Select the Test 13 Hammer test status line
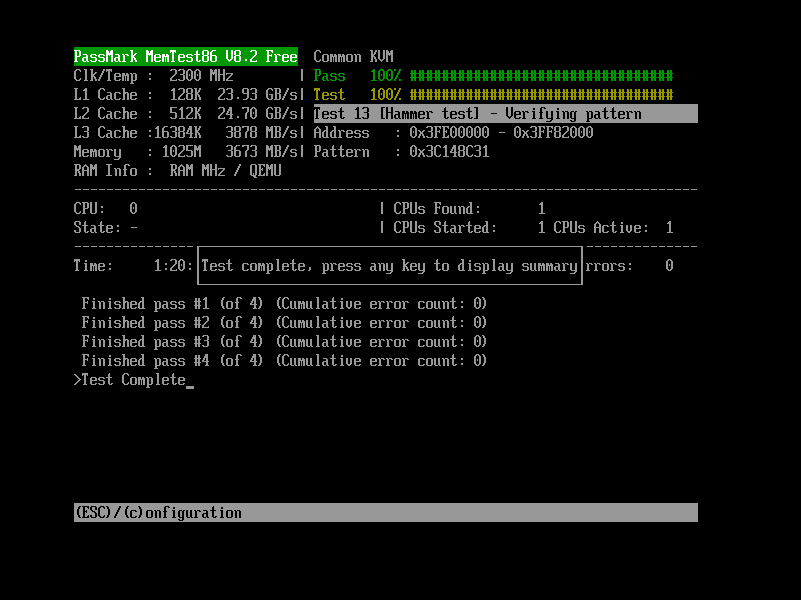Screen dimensions: 801x600 (505, 113)
